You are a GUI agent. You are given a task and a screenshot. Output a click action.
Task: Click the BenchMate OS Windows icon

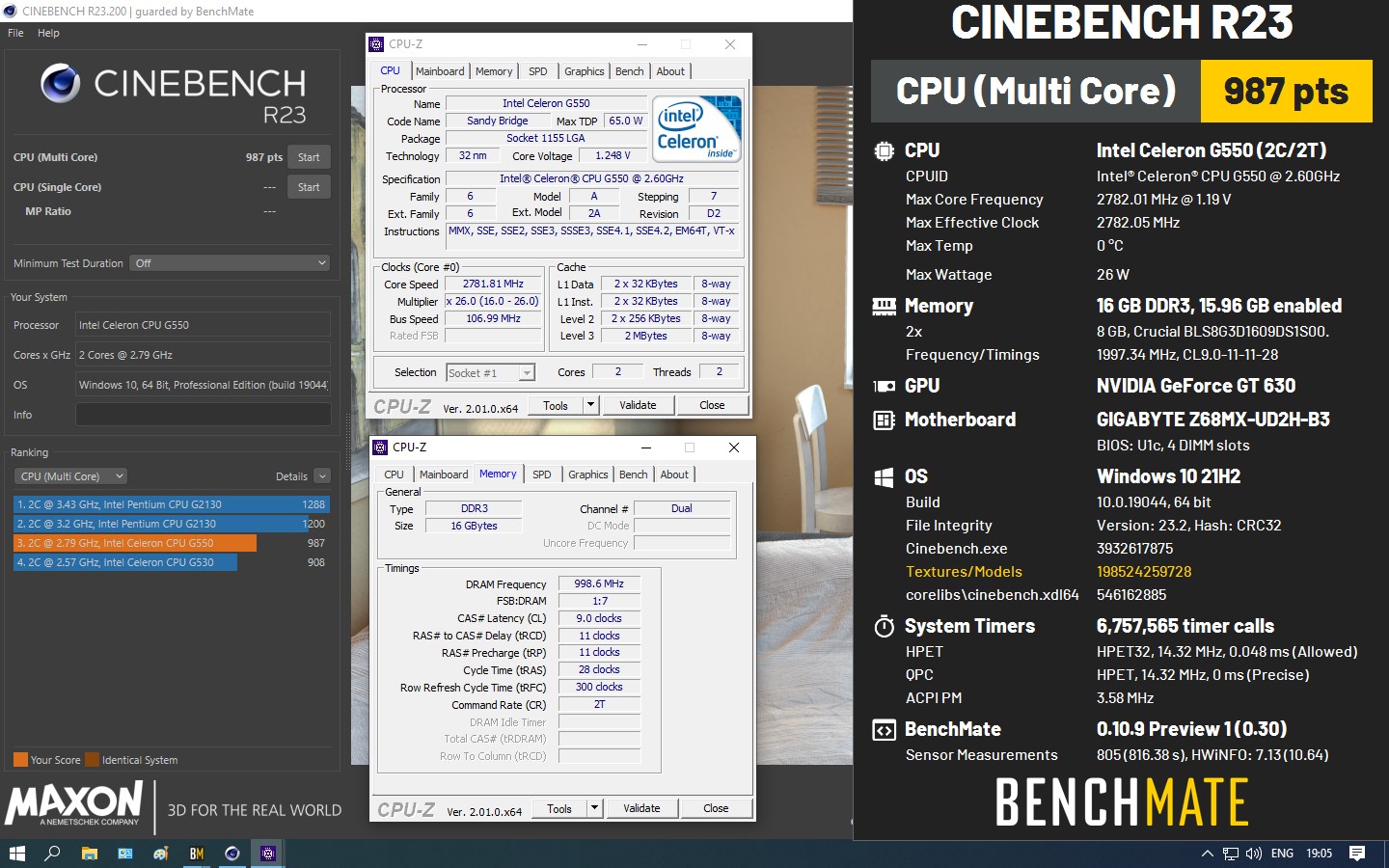[x=884, y=477]
